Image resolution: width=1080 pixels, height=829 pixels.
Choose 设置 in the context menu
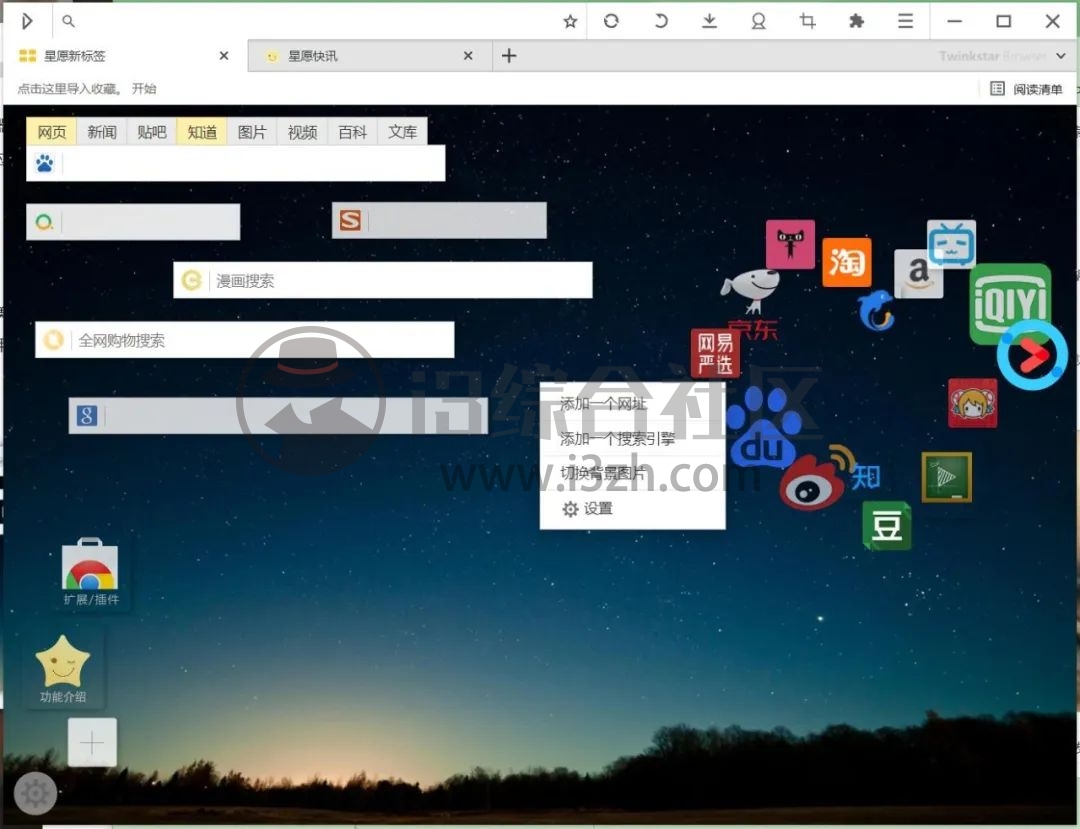click(632, 508)
